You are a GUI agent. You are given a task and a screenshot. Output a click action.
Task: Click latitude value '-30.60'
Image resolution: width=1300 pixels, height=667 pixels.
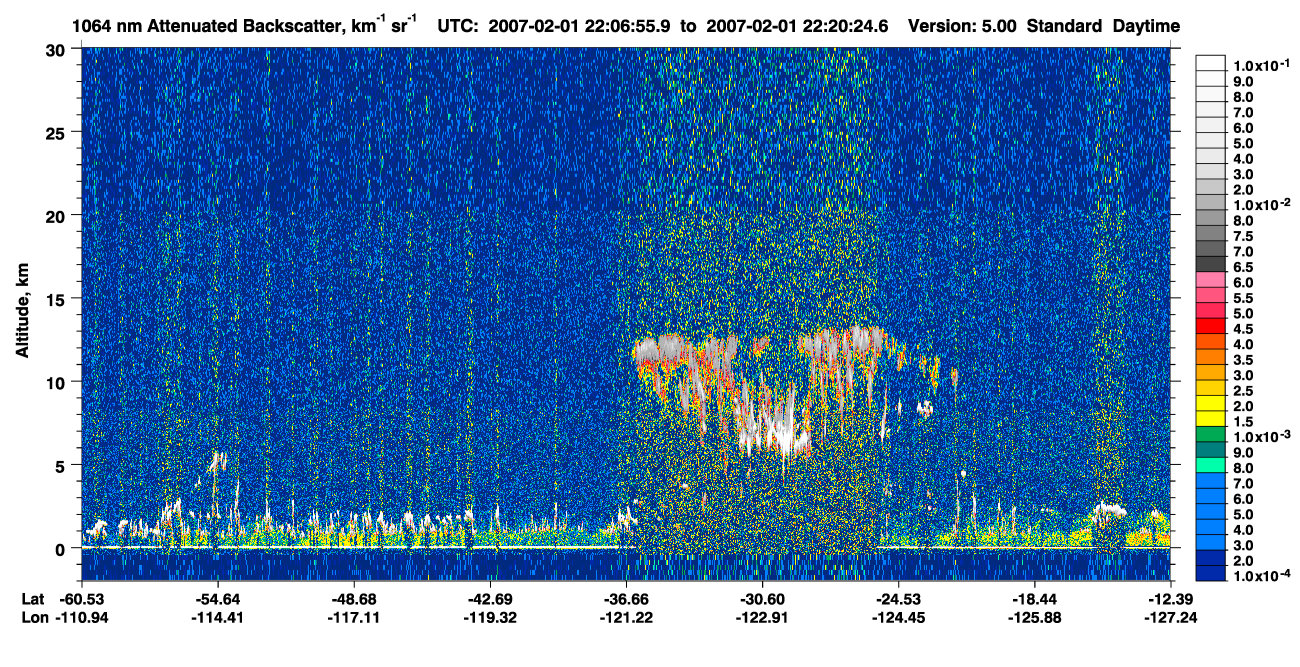coord(762,598)
